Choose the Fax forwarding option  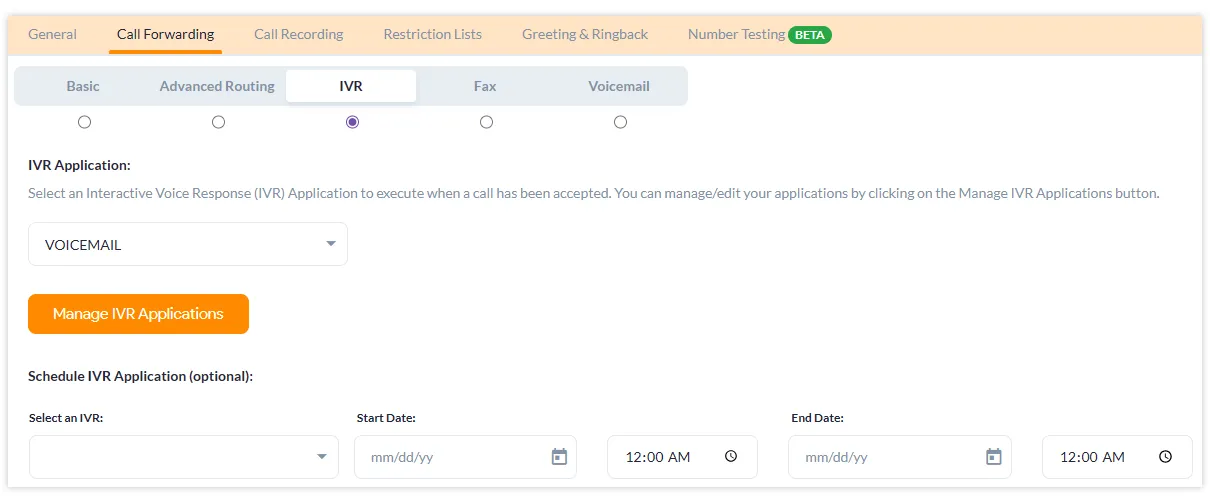pos(485,86)
